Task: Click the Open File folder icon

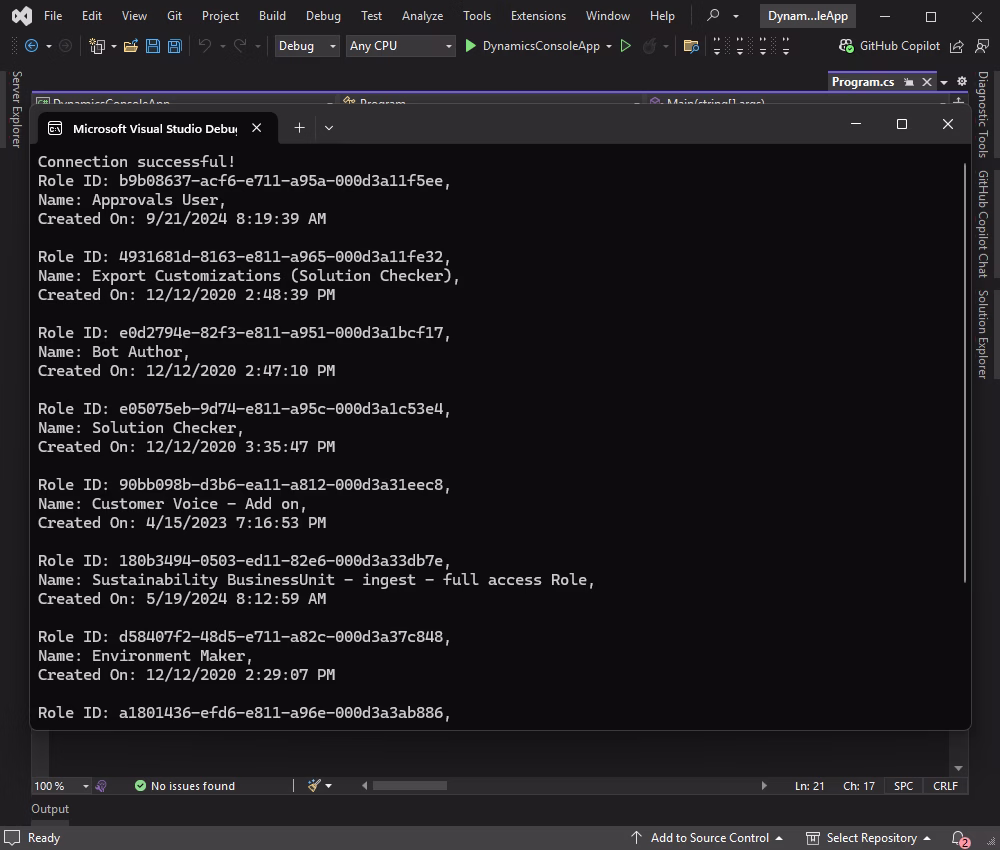Action: click(x=131, y=46)
